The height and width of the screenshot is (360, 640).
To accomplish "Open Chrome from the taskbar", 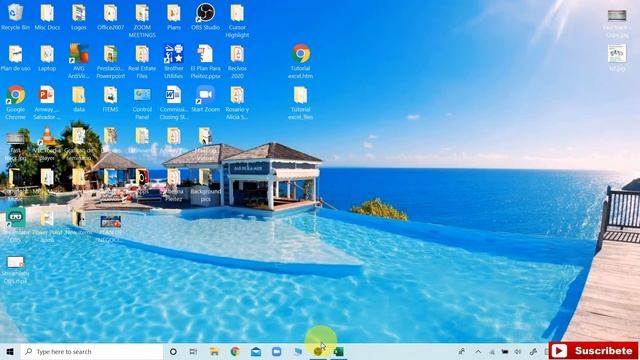I will click(235, 351).
